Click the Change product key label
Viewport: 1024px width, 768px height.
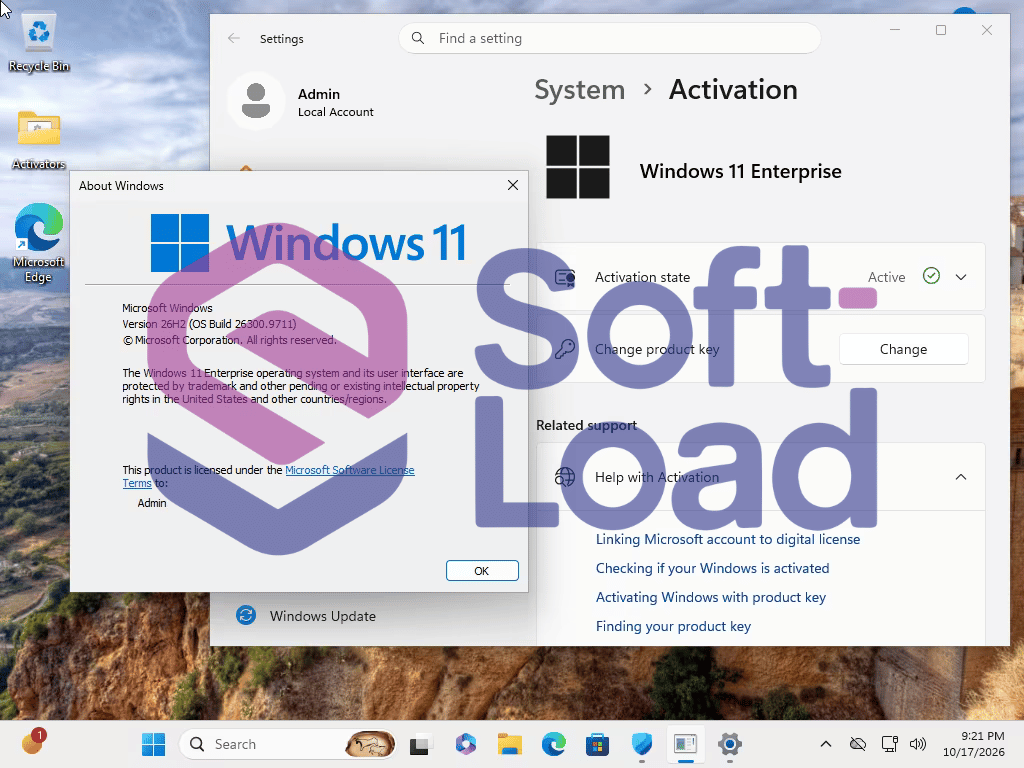point(657,349)
